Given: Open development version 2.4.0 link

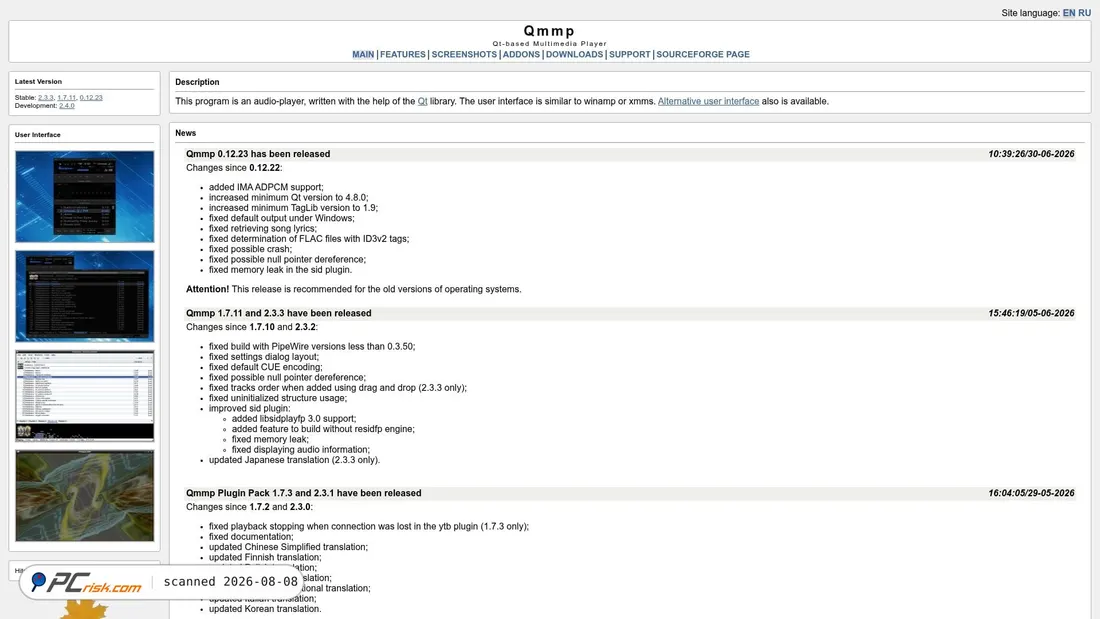Looking at the screenshot, I should coord(67,106).
